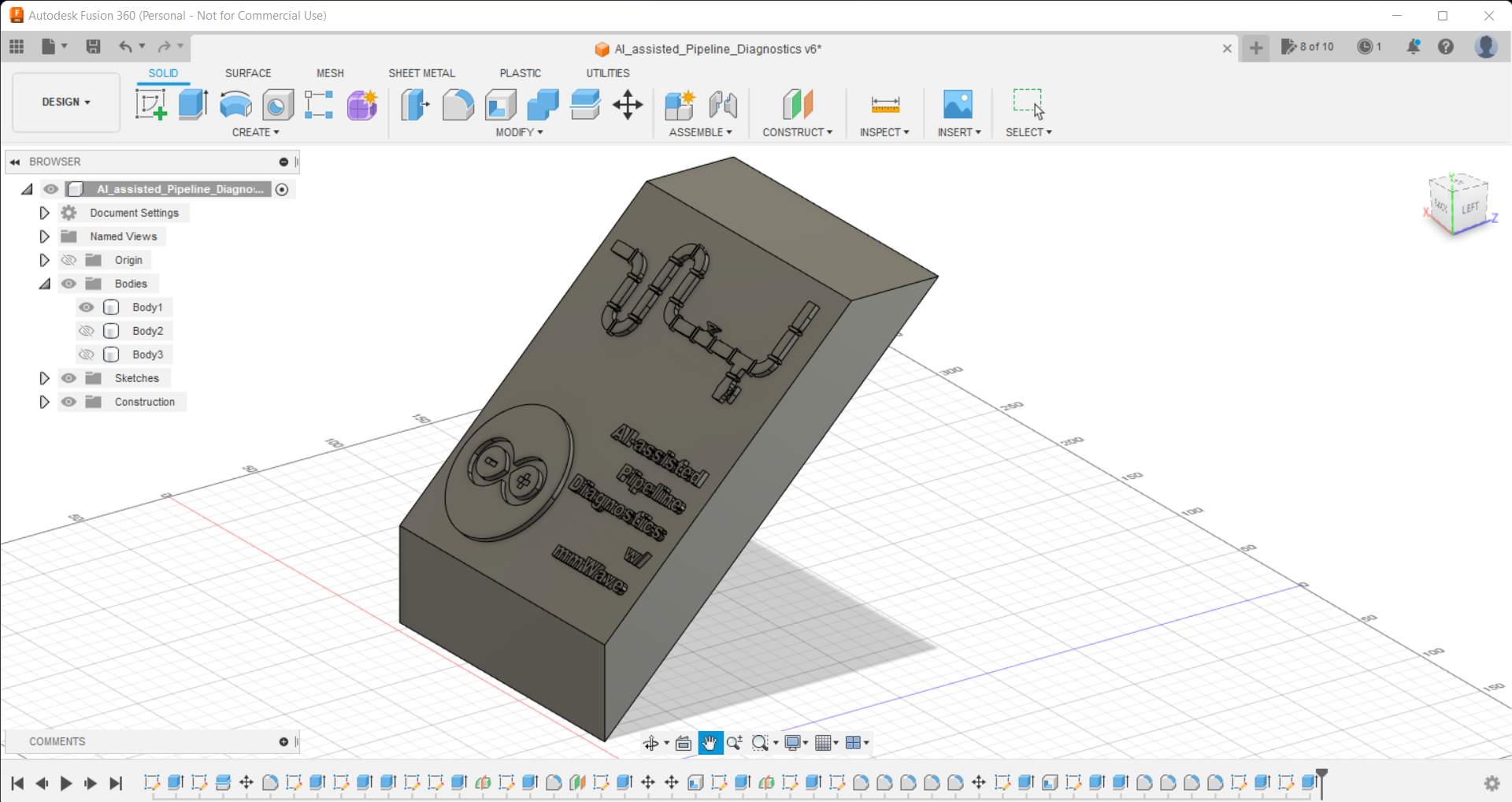The width and height of the screenshot is (1512, 802).
Task: Click the Save icon in toolbar
Action: click(x=93, y=46)
